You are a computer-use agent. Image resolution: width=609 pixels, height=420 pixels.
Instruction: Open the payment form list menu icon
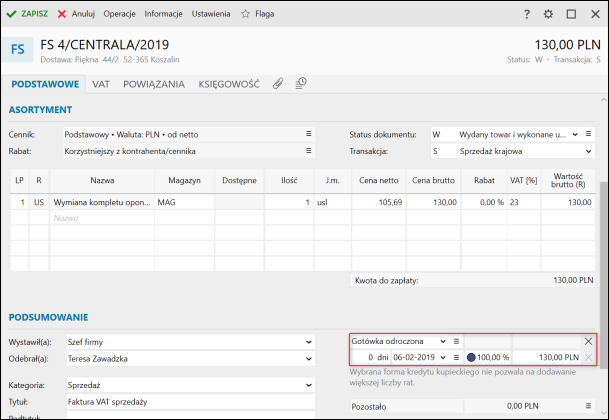point(456,342)
